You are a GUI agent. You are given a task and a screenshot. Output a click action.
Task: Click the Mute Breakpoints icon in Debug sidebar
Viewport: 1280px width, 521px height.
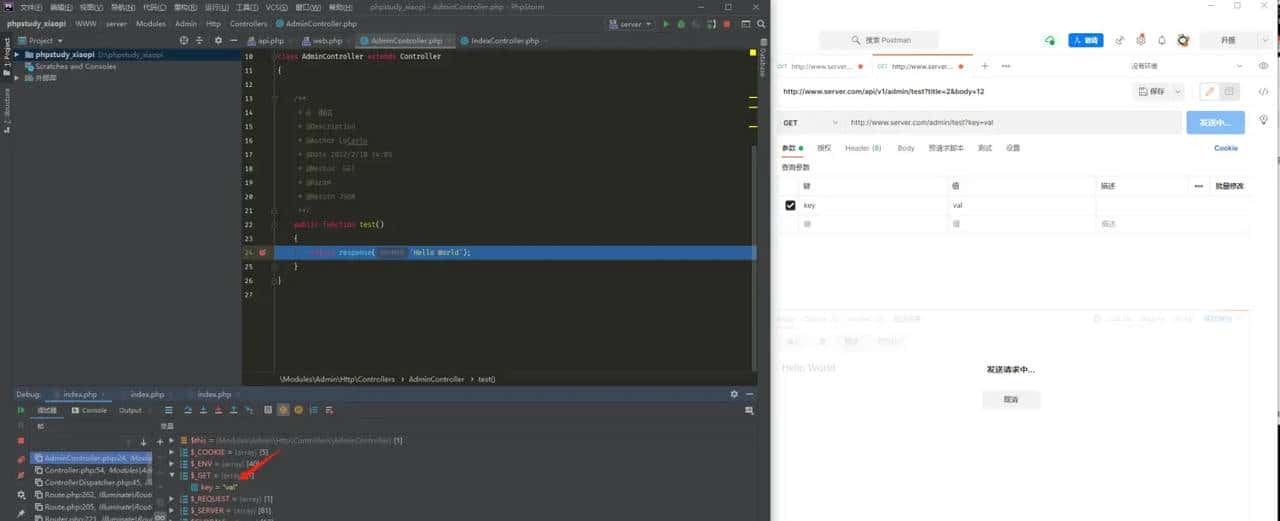[x=21, y=474]
